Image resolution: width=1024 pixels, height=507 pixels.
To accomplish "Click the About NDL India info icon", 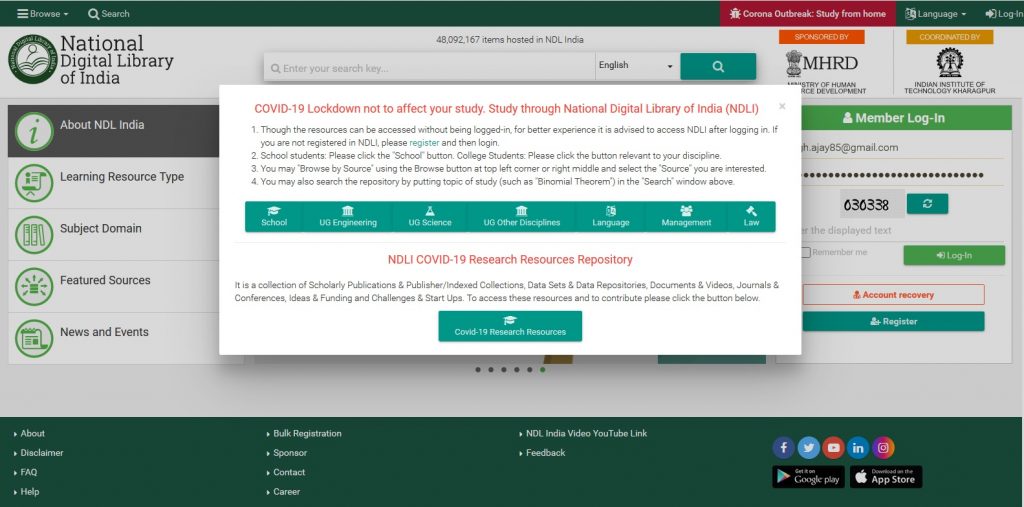I will [33, 131].
